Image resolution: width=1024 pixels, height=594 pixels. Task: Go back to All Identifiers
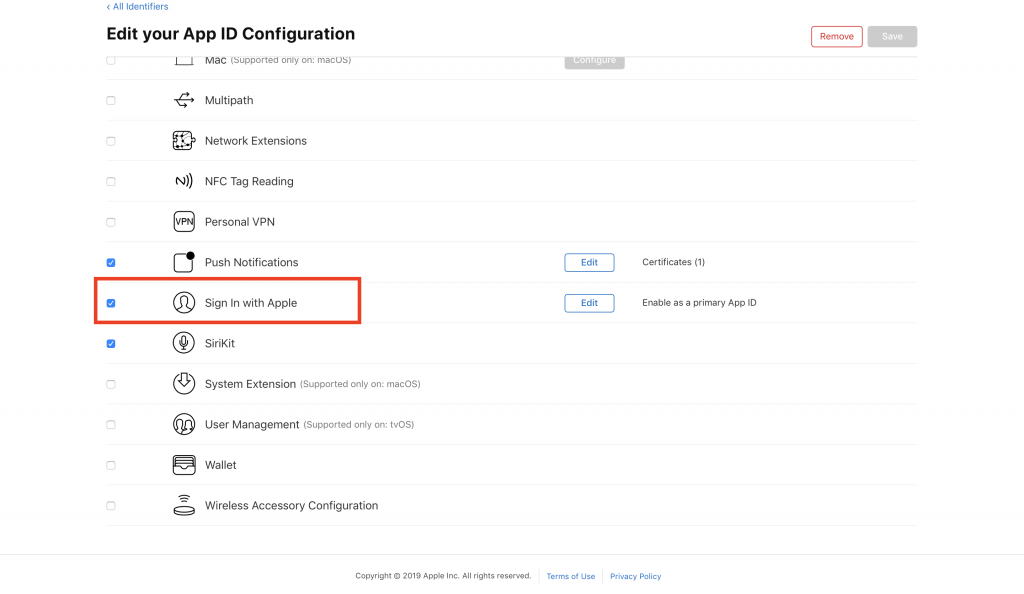tap(137, 7)
